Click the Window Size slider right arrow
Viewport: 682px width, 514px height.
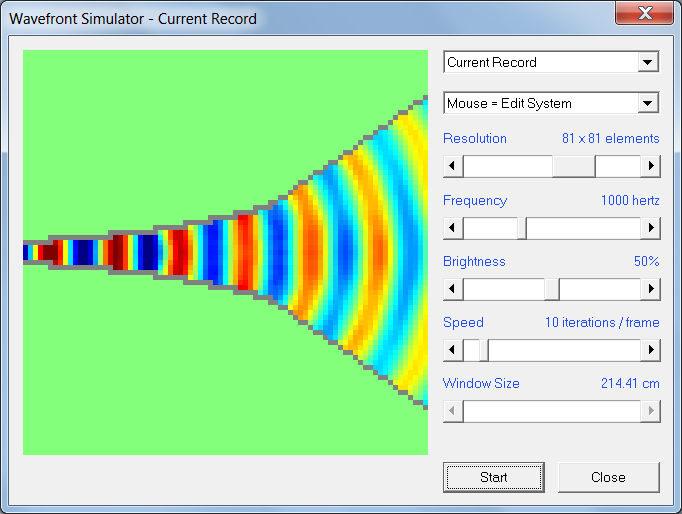(x=651, y=411)
